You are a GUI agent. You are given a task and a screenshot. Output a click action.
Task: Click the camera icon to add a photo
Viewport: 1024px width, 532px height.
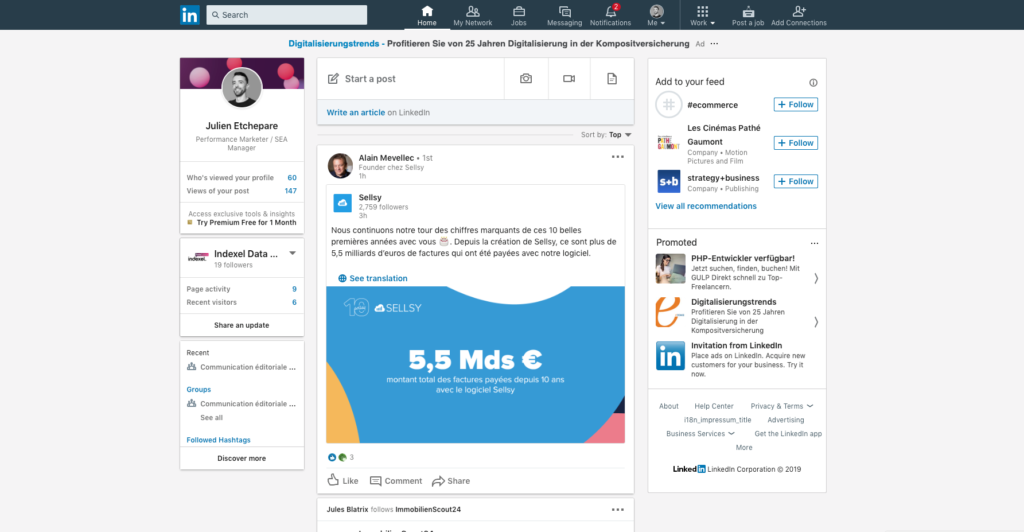[x=526, y=78]
